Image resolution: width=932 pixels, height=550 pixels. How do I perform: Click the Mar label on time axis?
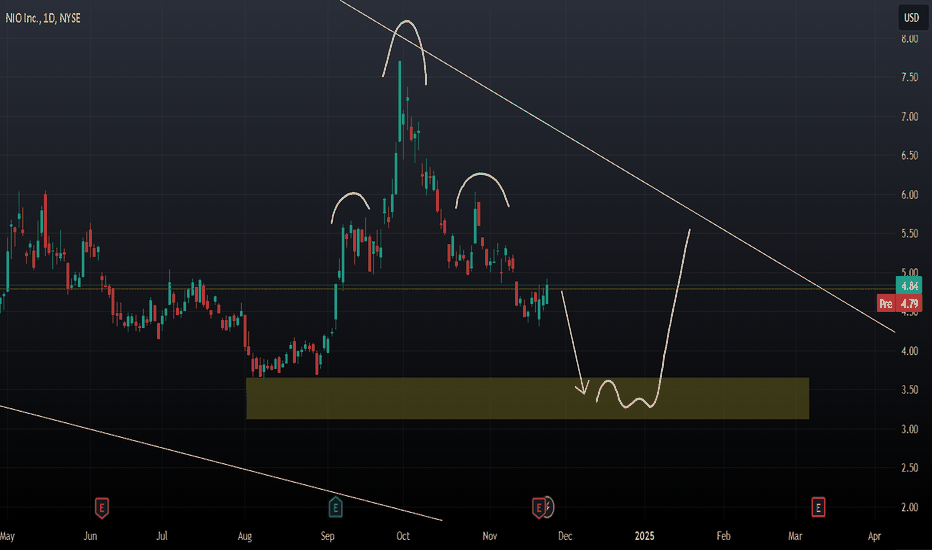(x=795, y=536)
